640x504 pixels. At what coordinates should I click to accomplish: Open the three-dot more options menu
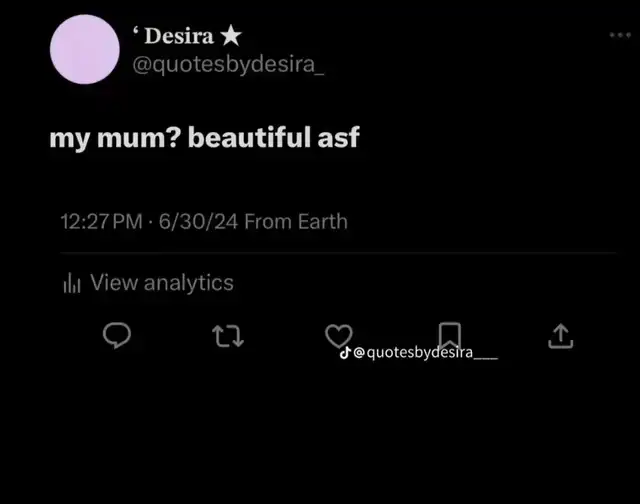coord(620,35)
